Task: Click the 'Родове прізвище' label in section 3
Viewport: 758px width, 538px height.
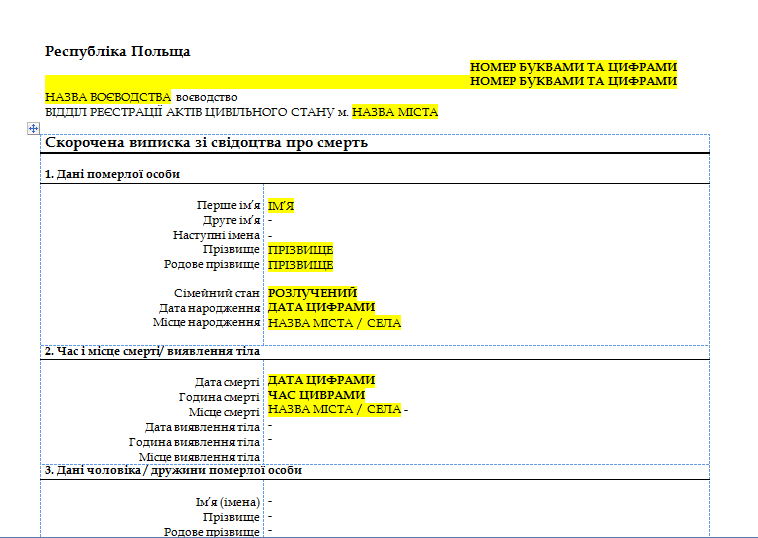Action: click(212, 532)
